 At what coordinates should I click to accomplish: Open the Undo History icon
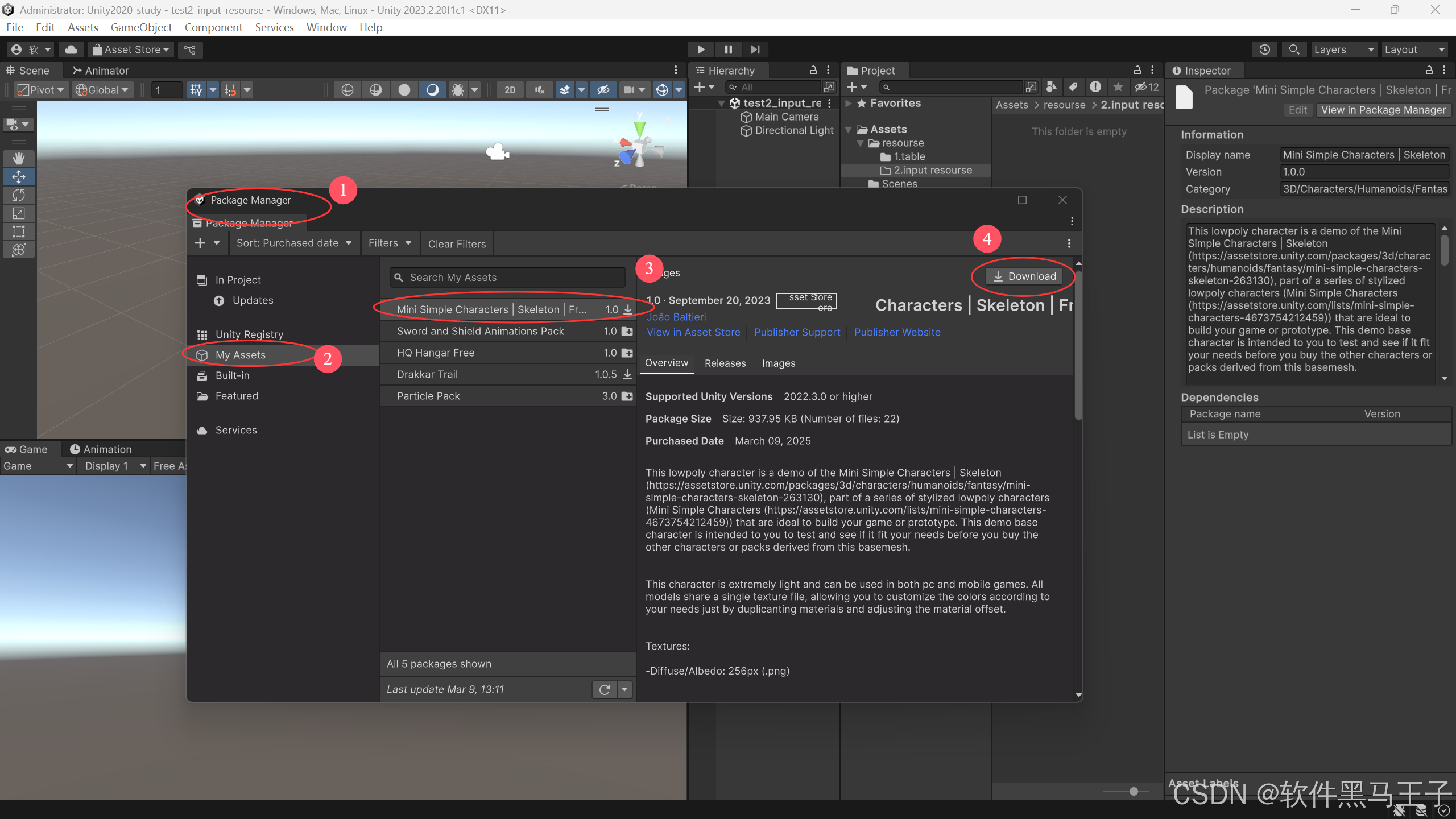1264,49
